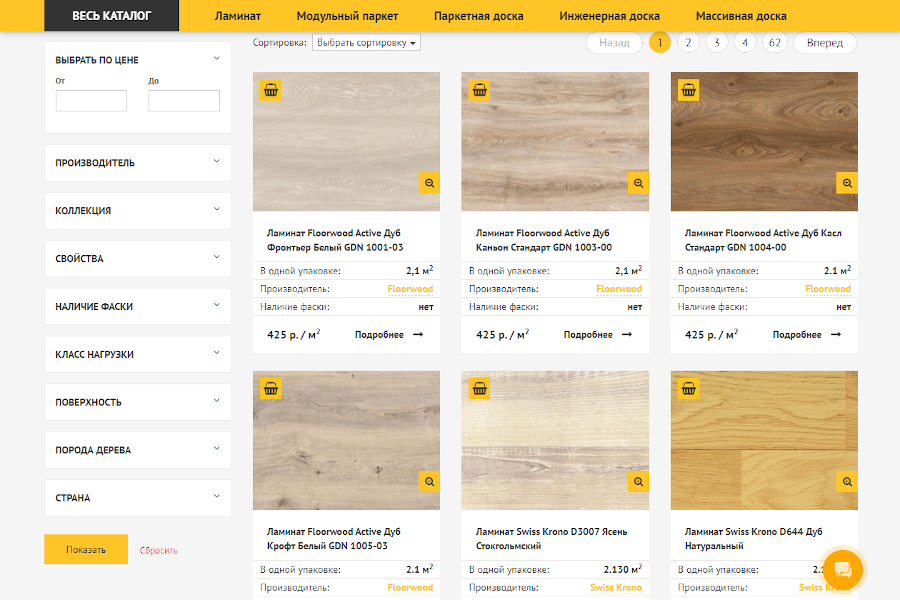Open the Страна filter section
Viewport: 900px width, 600px height.
[137, 498]
